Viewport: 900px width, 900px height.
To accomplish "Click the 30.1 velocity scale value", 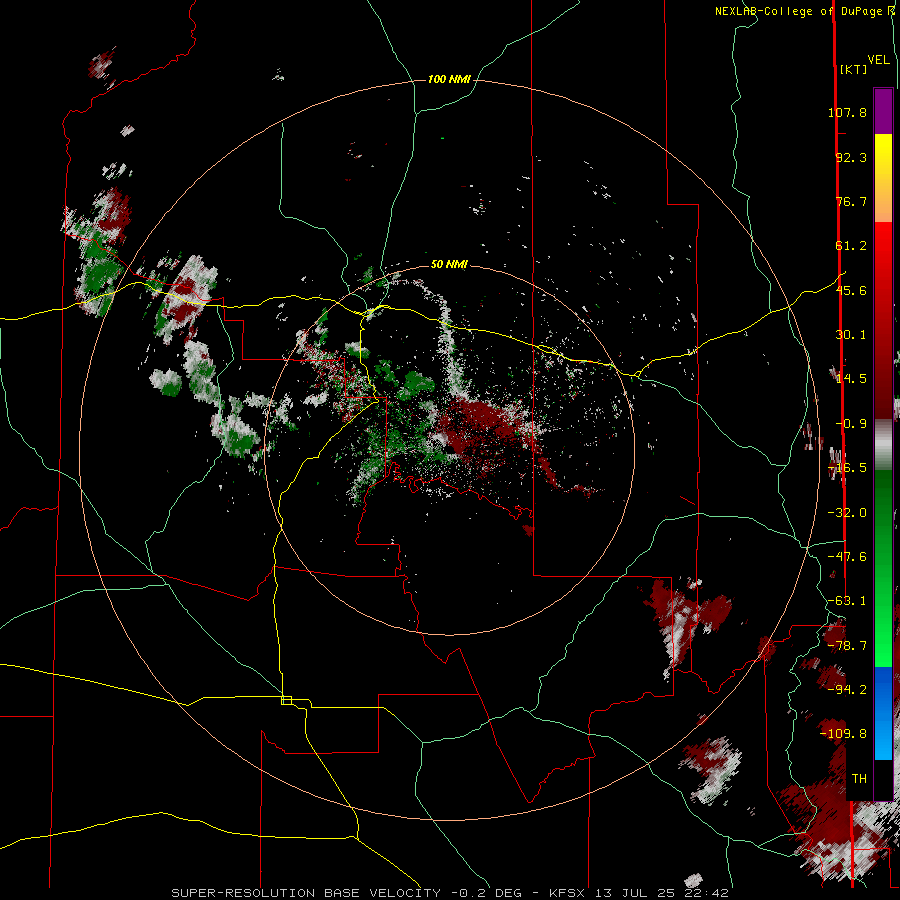I will pos(851,335).
